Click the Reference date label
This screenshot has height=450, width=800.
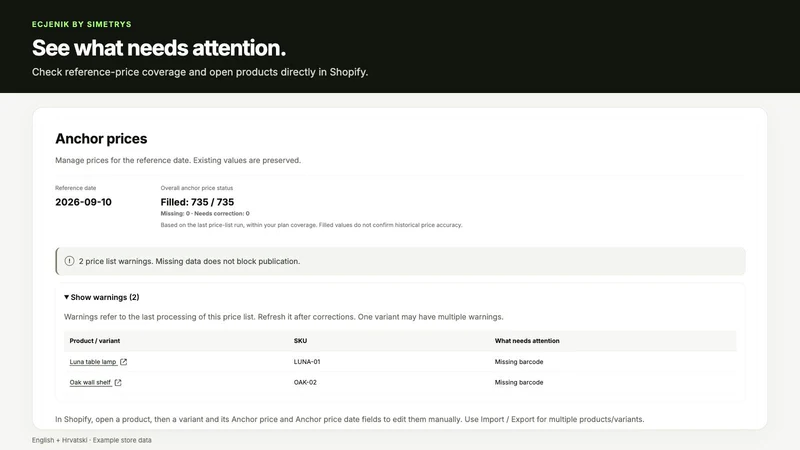76,188
